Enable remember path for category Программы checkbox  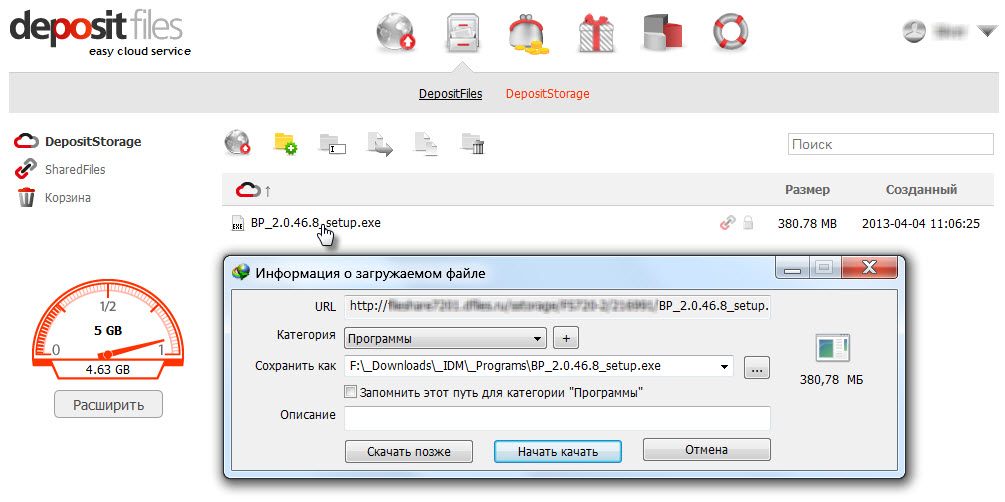350,392
